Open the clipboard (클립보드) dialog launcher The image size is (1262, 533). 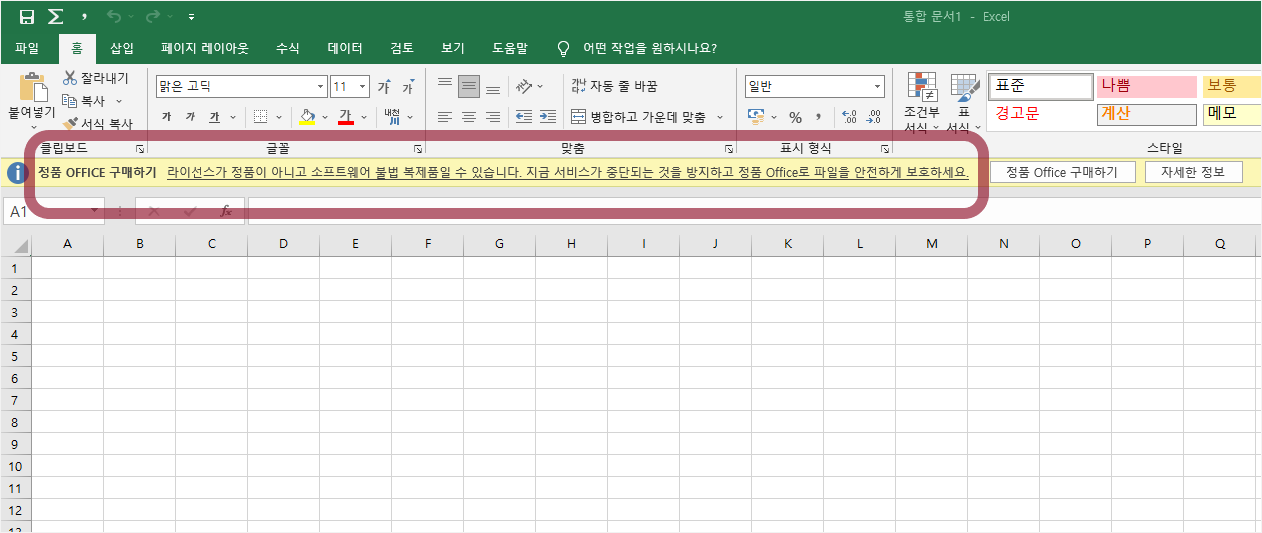click(x=140, y=148)
